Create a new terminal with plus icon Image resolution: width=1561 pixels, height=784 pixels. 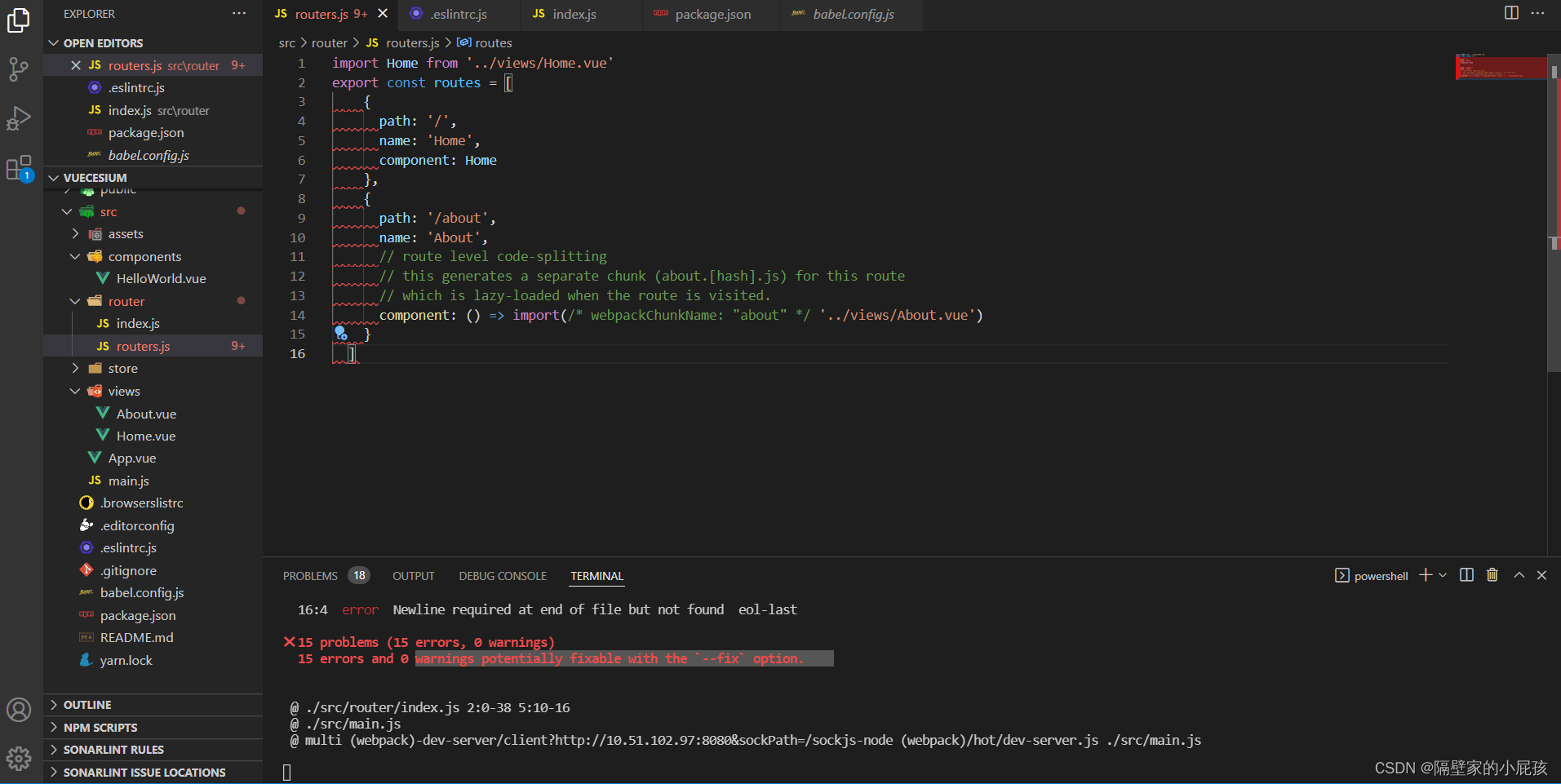point(1426,575)
